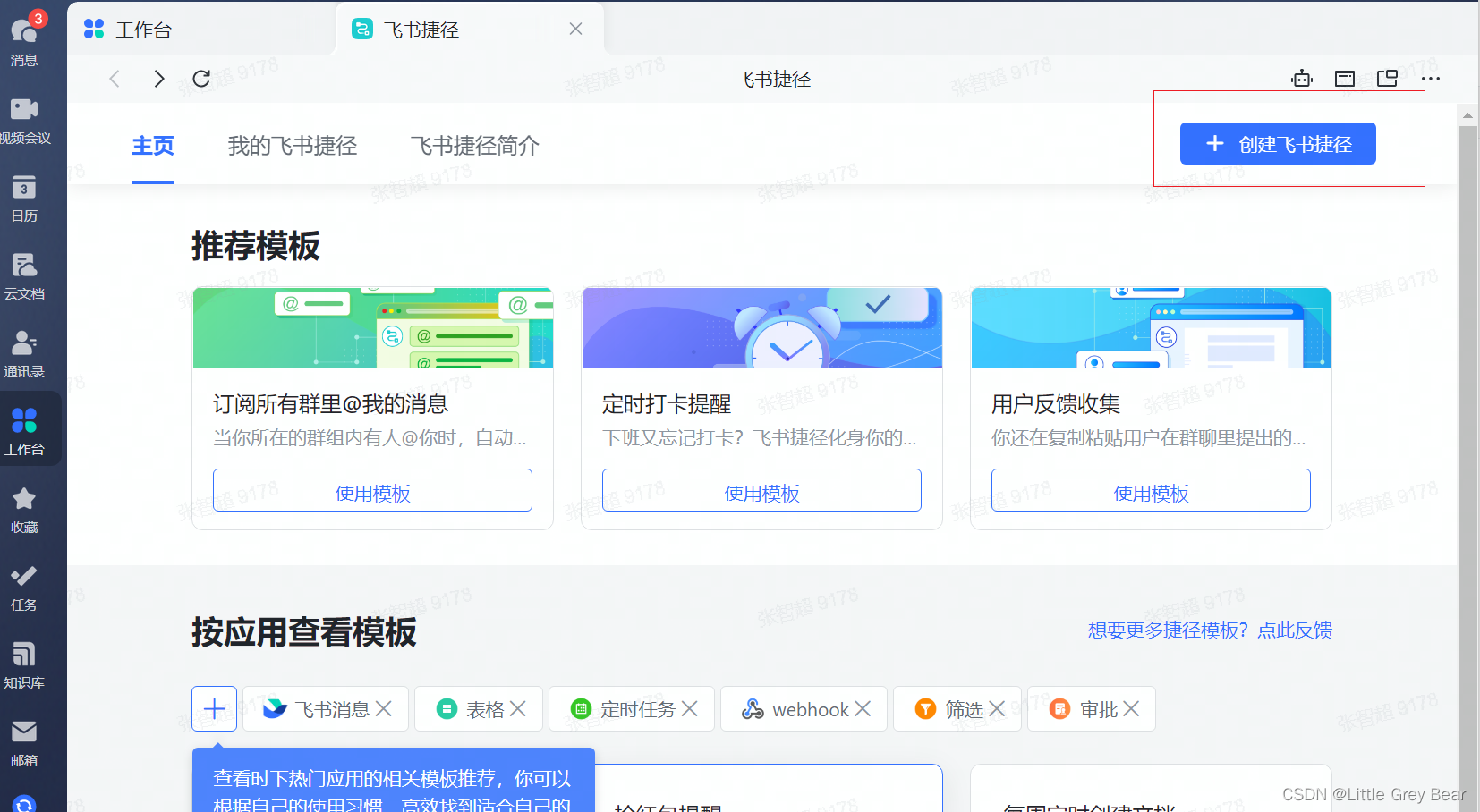Remove the 筛选 filter tag
Viewport: 1480px width, 812px height.
pos(997,708)
